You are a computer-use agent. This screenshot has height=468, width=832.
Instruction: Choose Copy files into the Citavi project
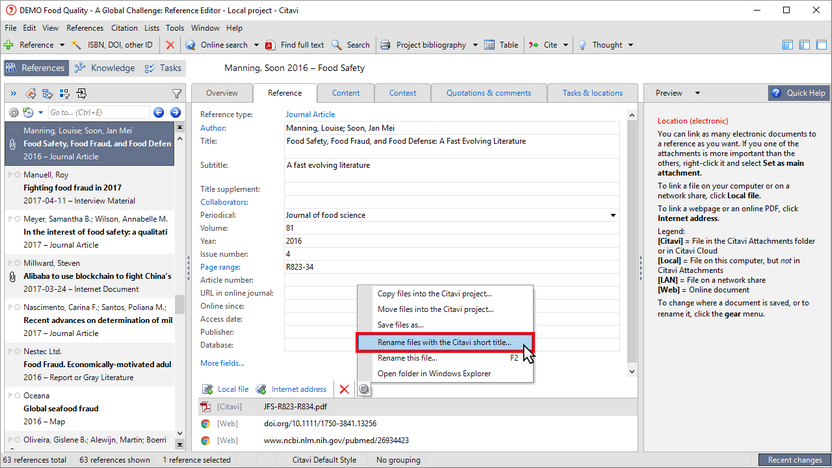coord(445,293)
